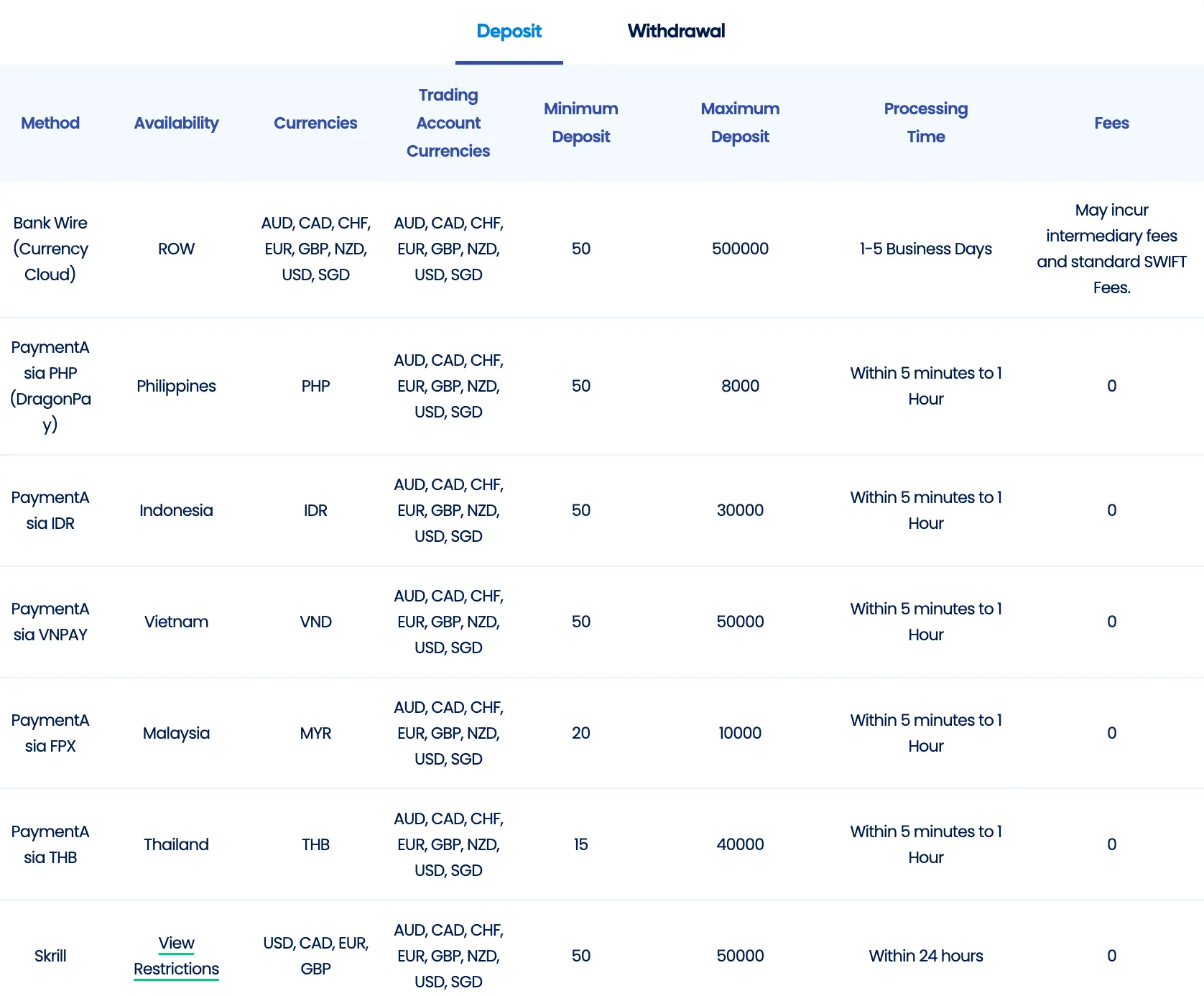Select the Skrill method cell

[50, 956]
